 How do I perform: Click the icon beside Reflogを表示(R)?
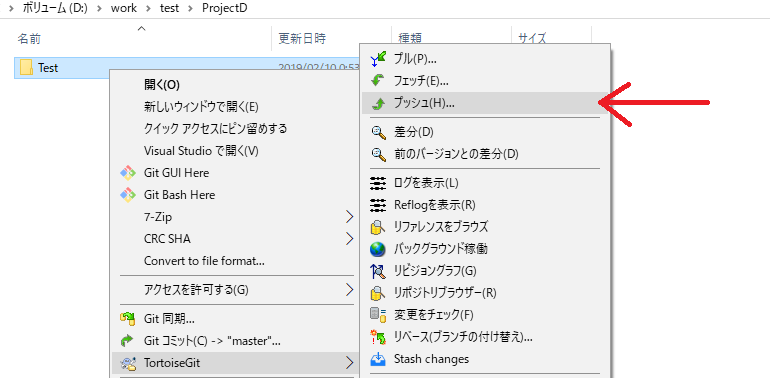click(378, 205)
